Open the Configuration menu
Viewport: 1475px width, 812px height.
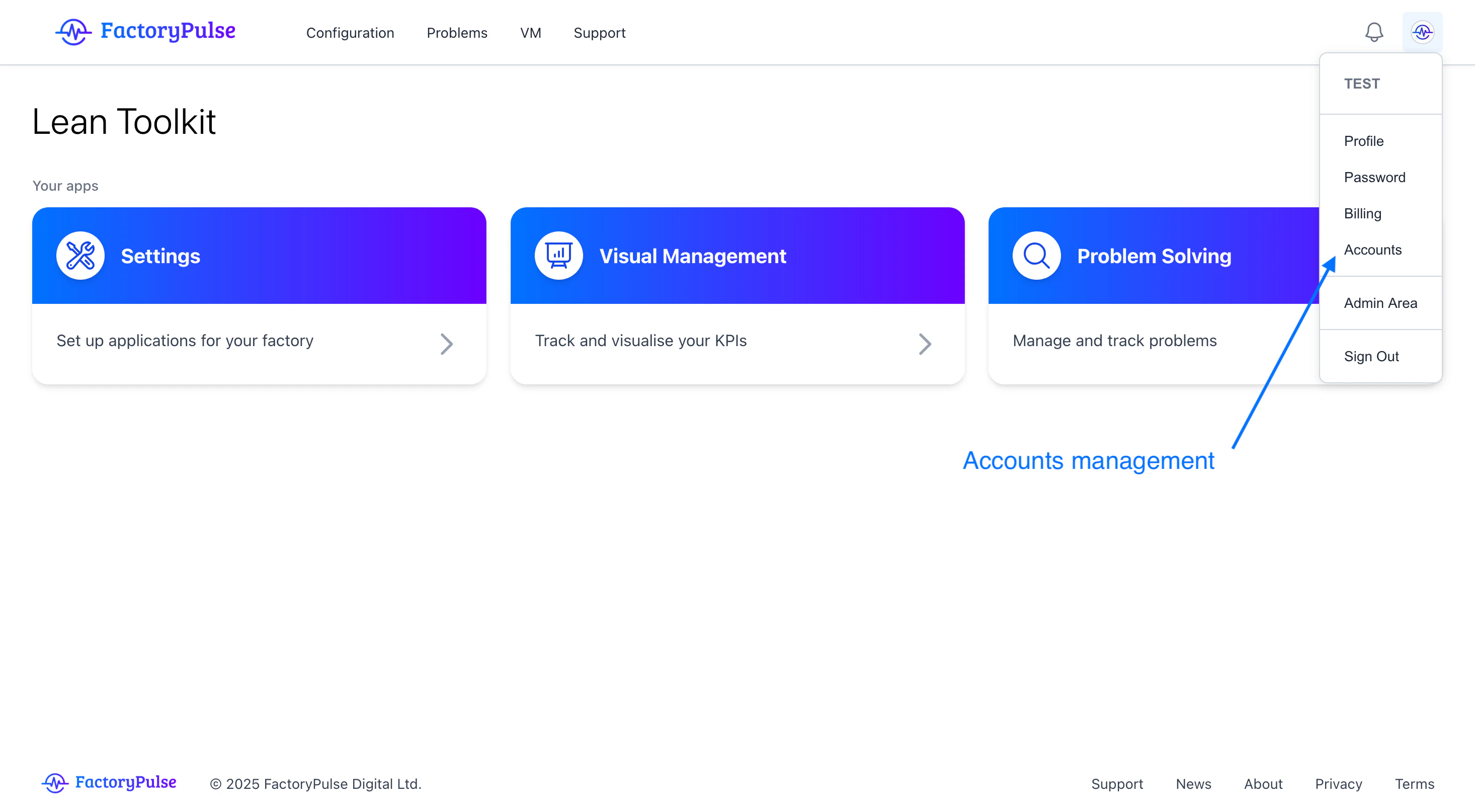tap(350, 33)
